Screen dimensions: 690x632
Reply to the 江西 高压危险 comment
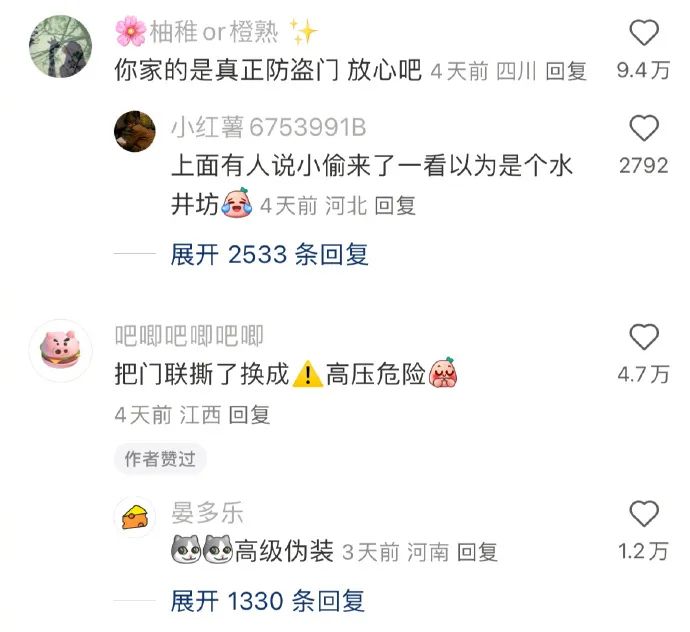click(249, 415)
